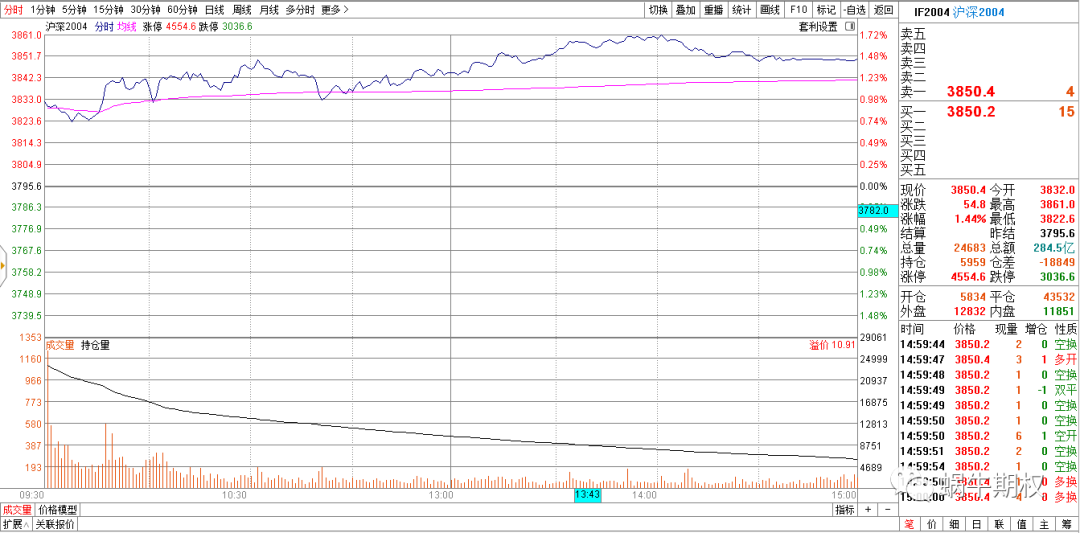This screenshot has width=1080, height=533.
Task: Select the 筹 view at the bottom right
Action: (1067, 525)
